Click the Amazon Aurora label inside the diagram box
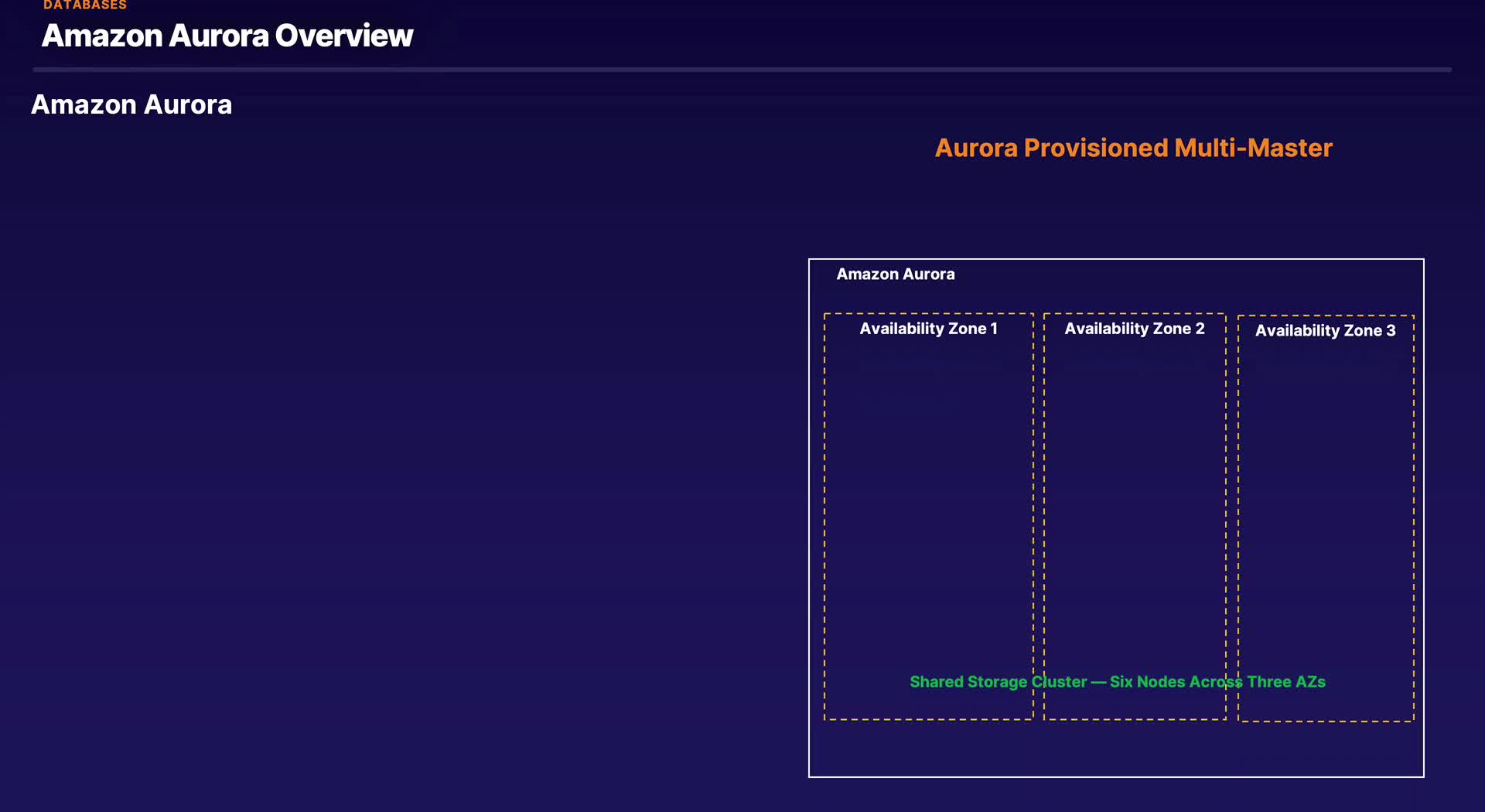1485x812 pixels. pos(896,274)
